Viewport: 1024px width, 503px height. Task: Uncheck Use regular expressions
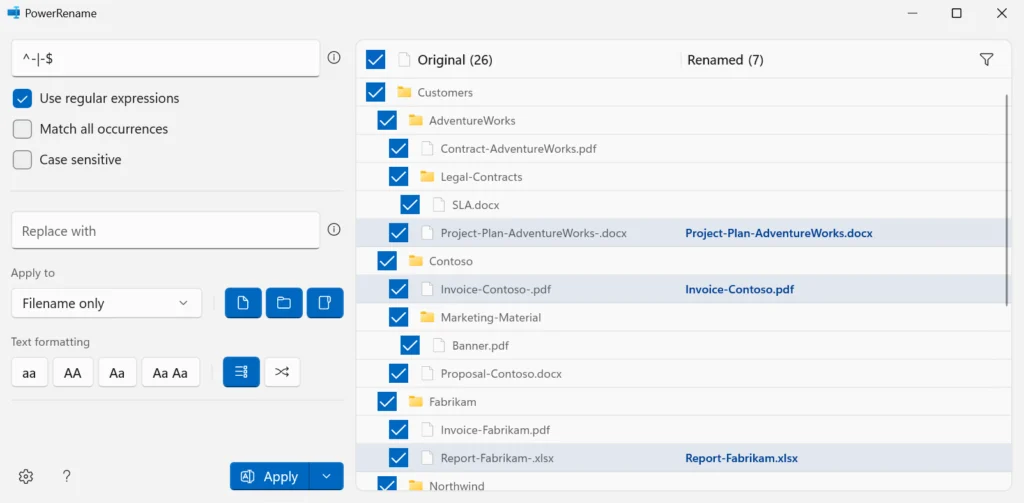22,99
